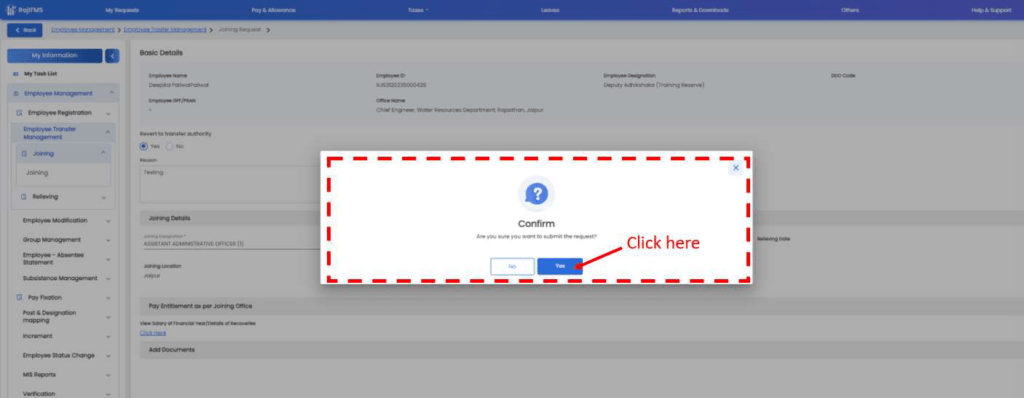Click the question mark Confirm icon
This screenshot has height=398, width=1024.
[x=536, y=193]
